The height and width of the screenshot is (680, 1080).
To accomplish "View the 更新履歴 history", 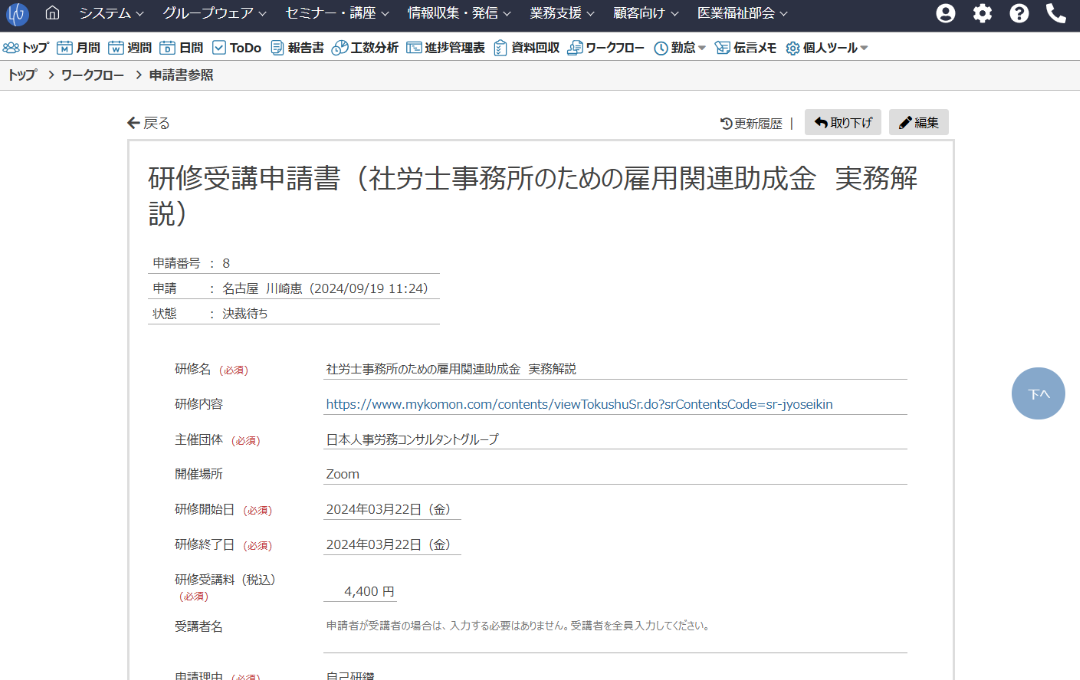I will 751,123.
